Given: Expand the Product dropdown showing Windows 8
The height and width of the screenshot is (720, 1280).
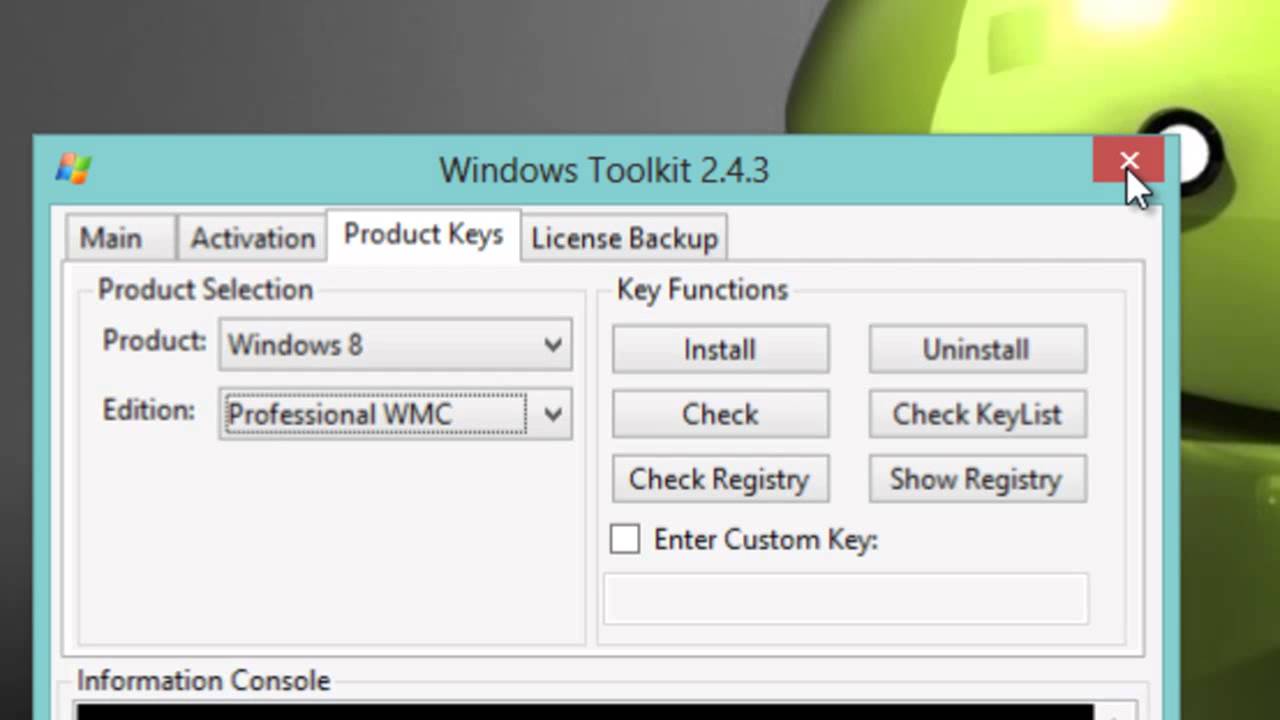Looking at the screenshot, I should (x=395, y=345).
